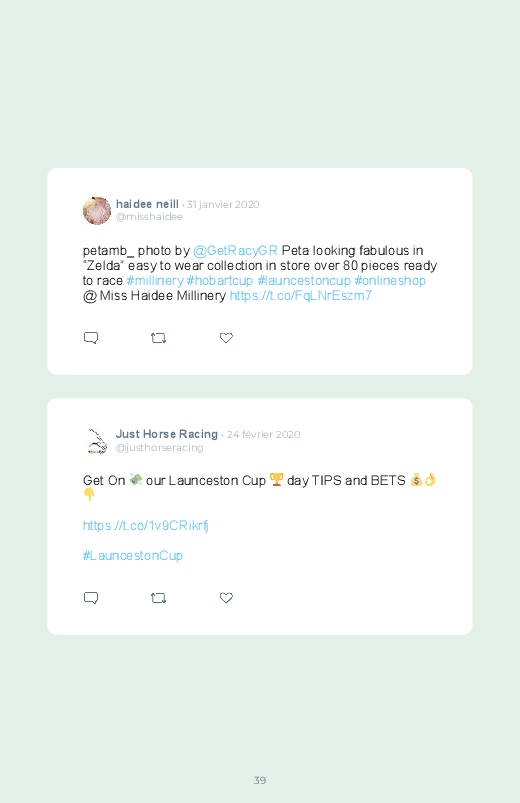Open the #LauncestonCup hashtag in second tweet
Viewport: 520px width, 803px height.
tap(133, 556)
